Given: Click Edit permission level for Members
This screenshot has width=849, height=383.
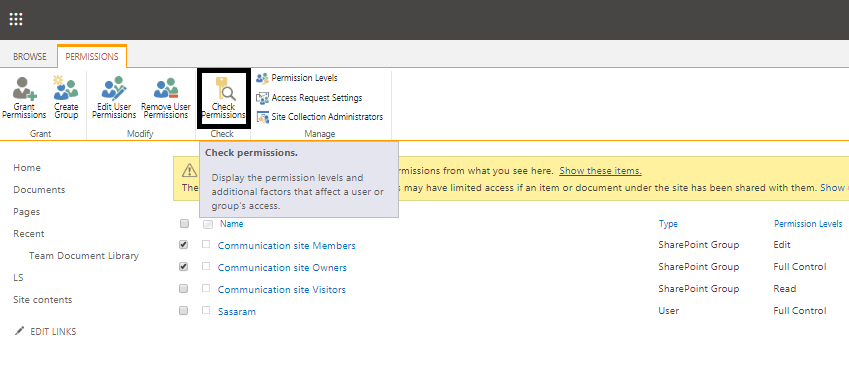Looking at the screenshot, I should click(782, 245).
